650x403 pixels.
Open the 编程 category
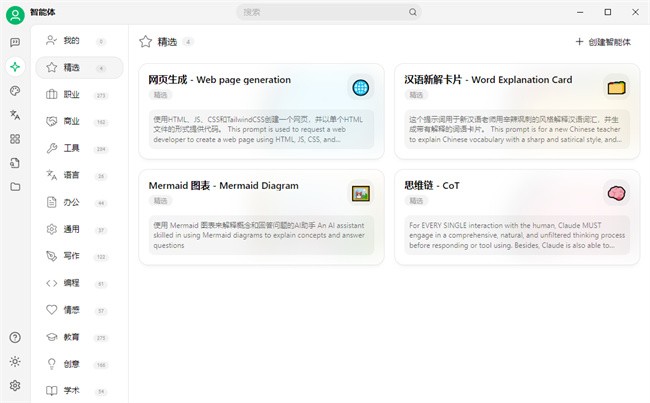(x=79, y=283)
